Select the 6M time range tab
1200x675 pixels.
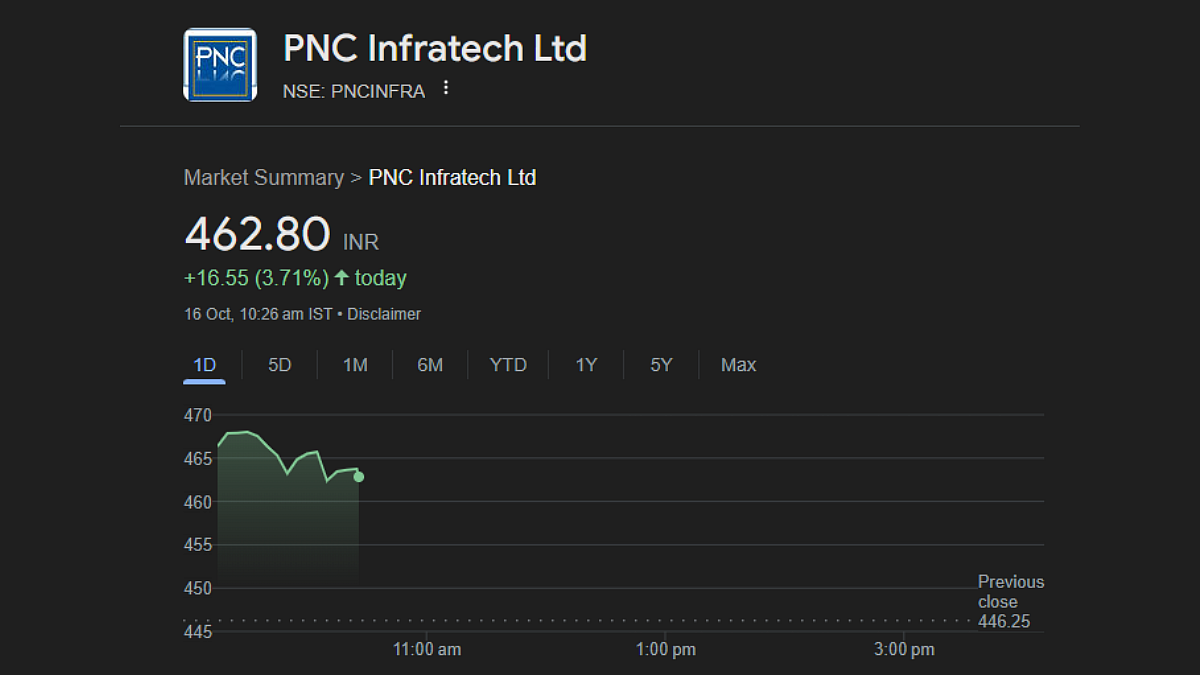(430, 365)
